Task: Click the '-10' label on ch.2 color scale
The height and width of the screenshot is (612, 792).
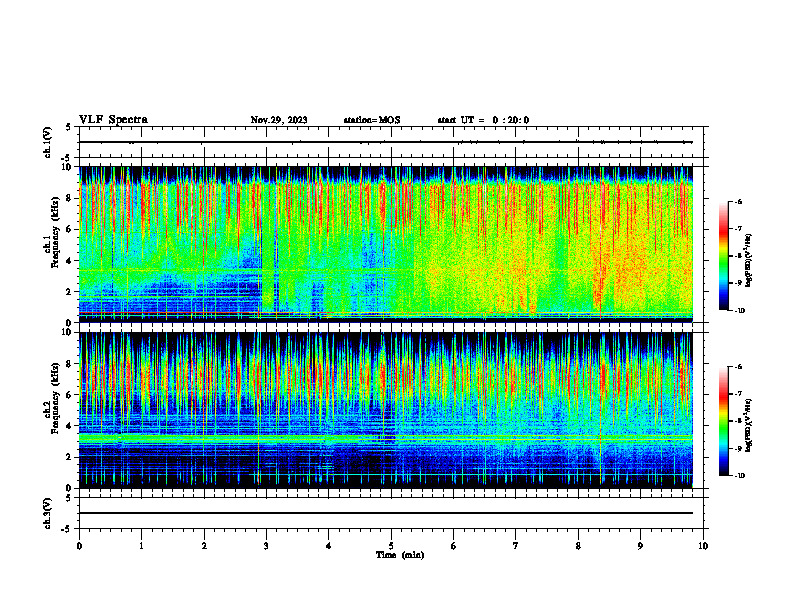Action: 739,476
